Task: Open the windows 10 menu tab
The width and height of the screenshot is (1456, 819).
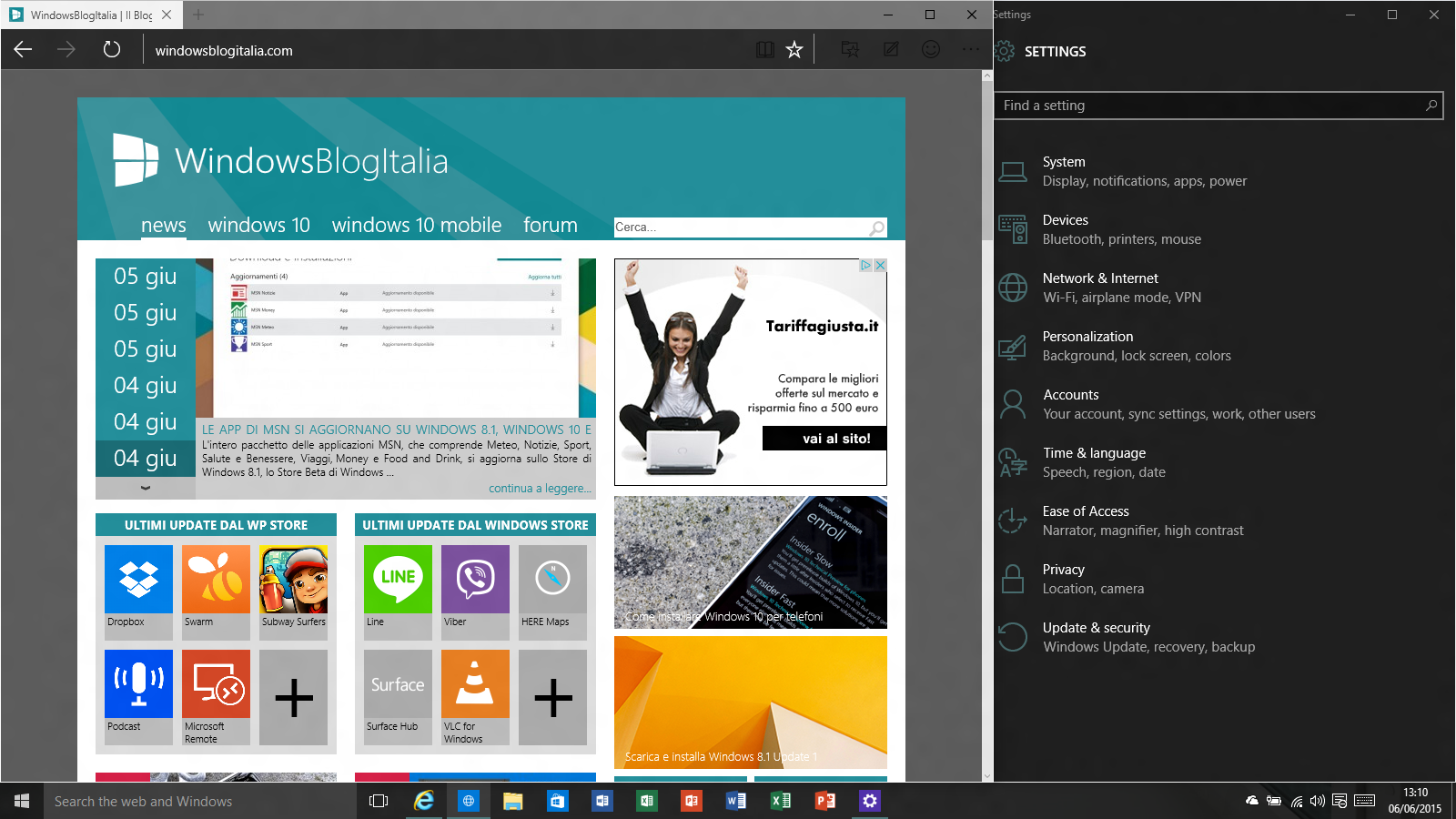Action: (x=258, y=225)
